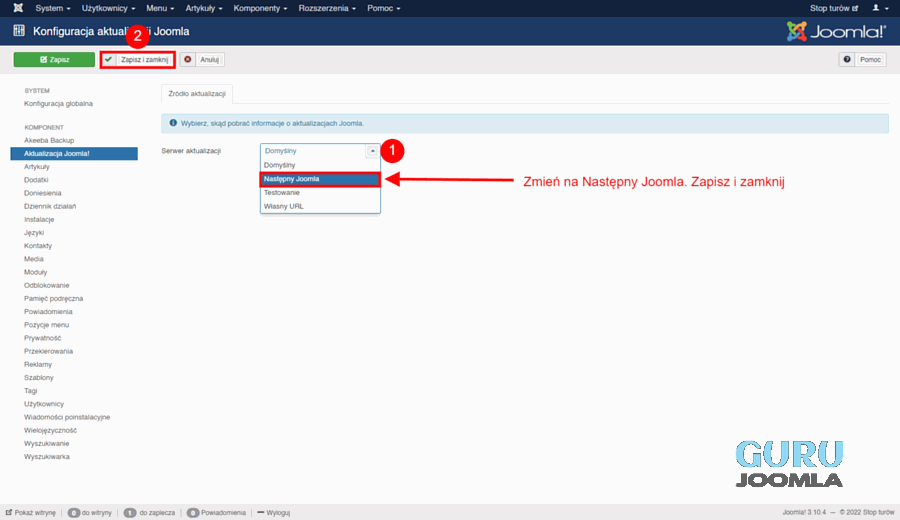Open Wielojęzyczność component settings

point(50,430)
